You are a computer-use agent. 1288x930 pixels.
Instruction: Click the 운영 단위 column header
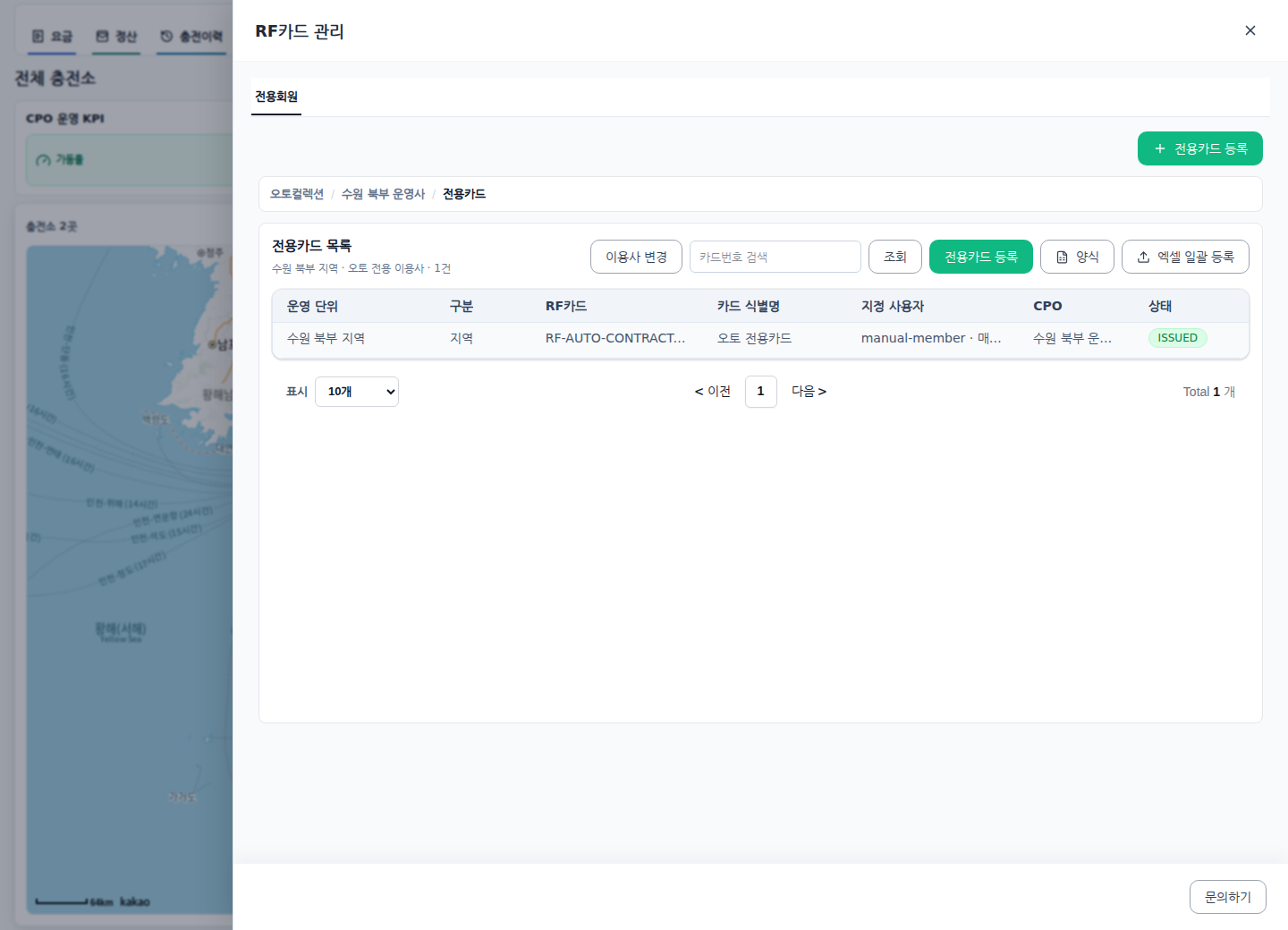(x=312, y=306)
